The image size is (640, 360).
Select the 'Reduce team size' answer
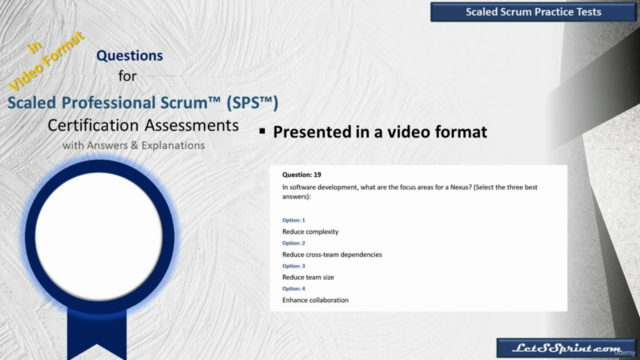pos(308,277)
